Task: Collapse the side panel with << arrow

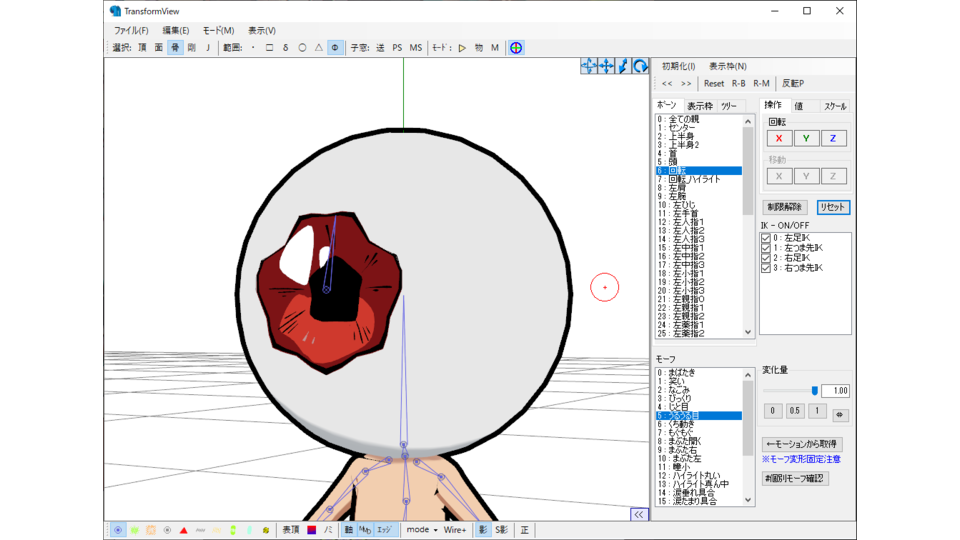Action: (x=639, y=514)
